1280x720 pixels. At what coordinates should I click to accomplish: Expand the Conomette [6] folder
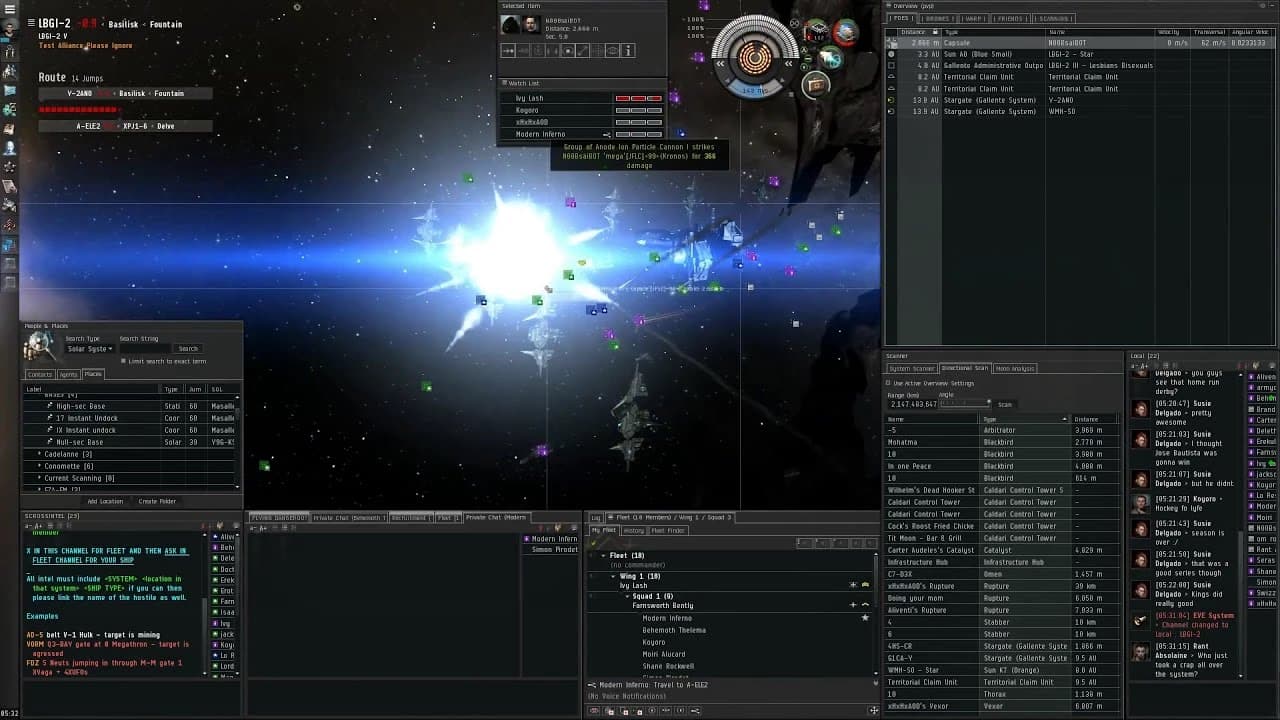click(40, 466)
